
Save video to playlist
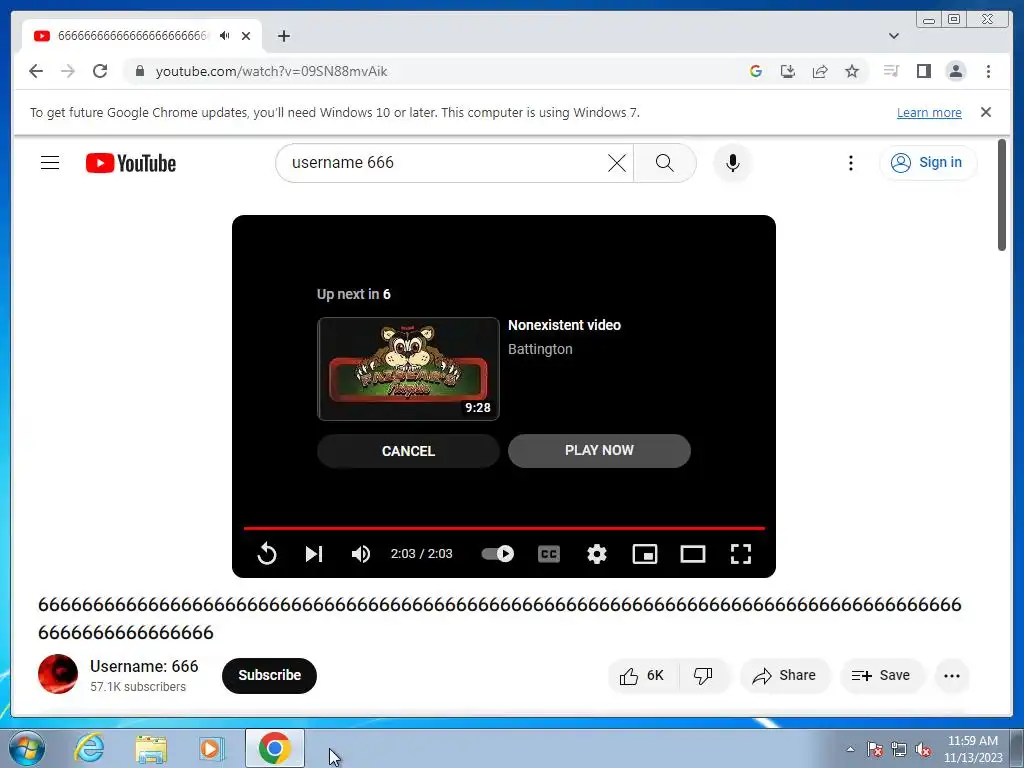(882, 675)
